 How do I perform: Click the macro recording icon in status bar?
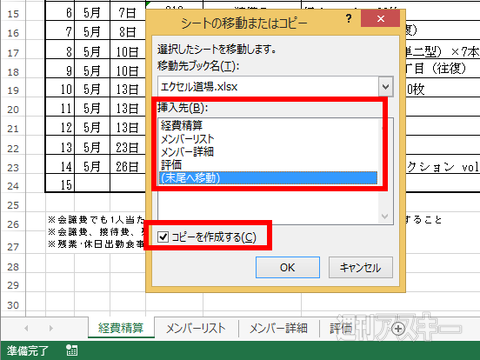point(72,350)
